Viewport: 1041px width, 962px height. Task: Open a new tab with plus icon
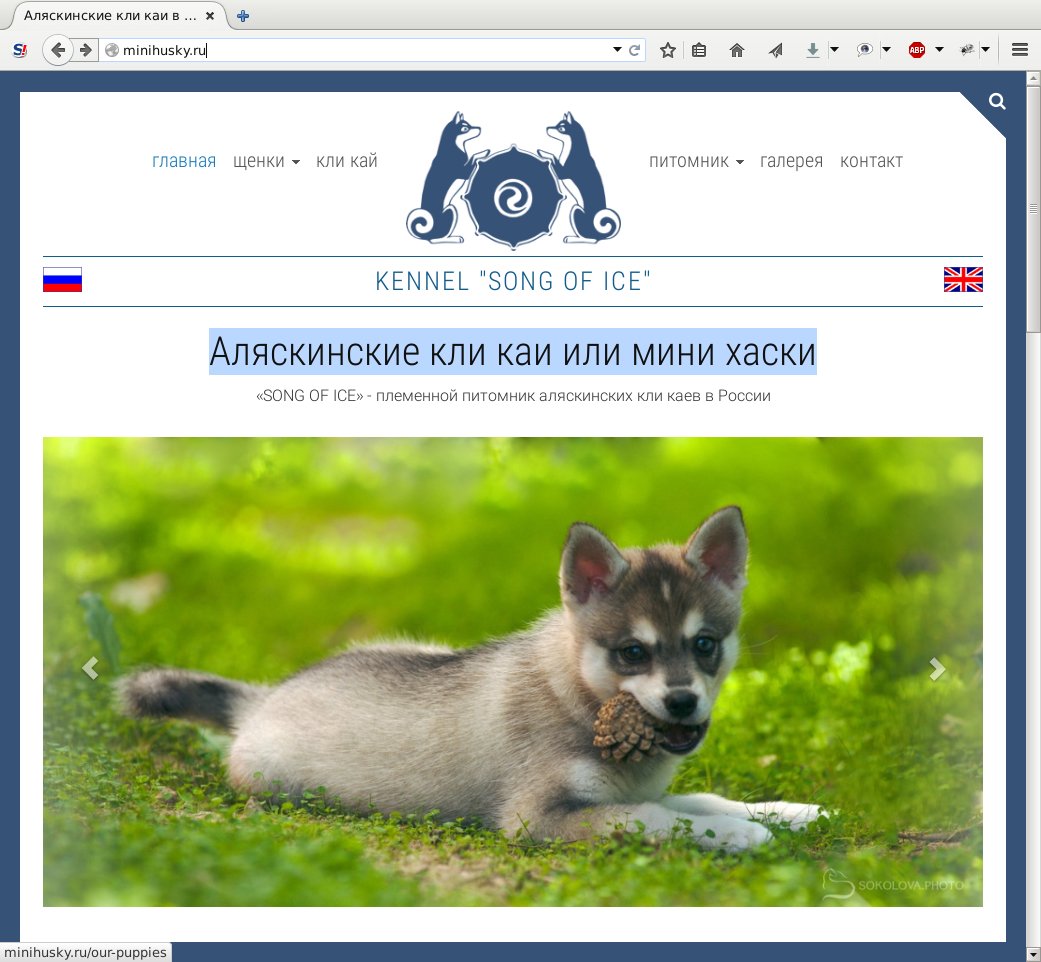coord(243,16)
